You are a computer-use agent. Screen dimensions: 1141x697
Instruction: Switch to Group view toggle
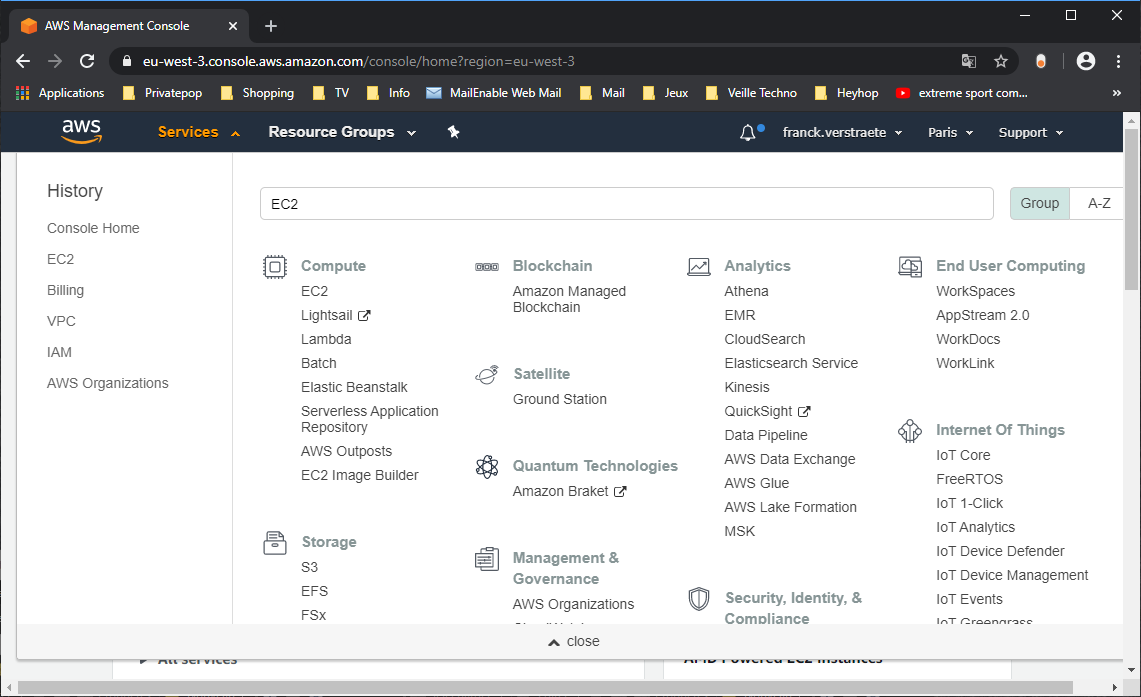coord(1040,204)
